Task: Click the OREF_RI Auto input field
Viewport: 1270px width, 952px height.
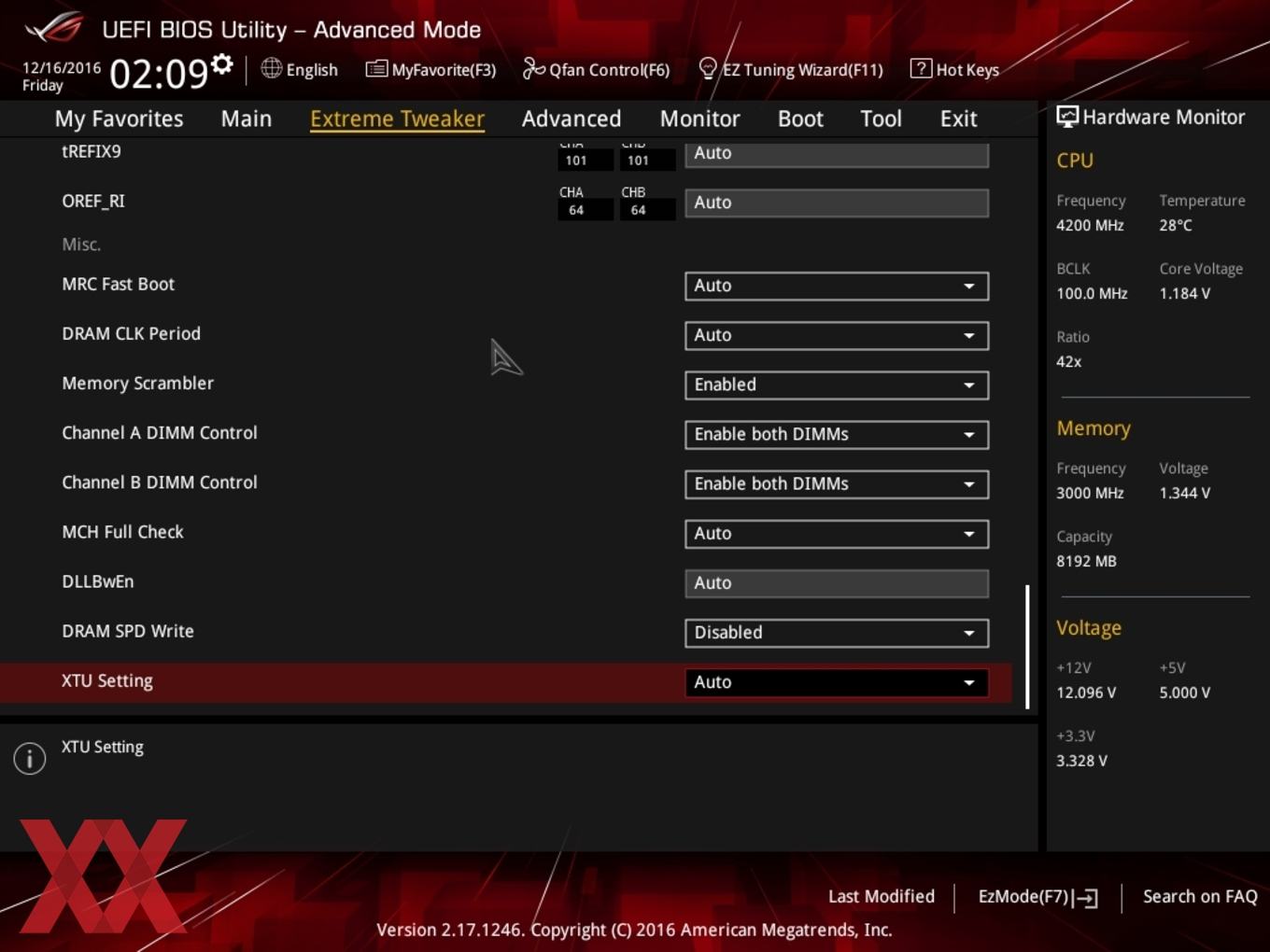Action: [836, 203]
